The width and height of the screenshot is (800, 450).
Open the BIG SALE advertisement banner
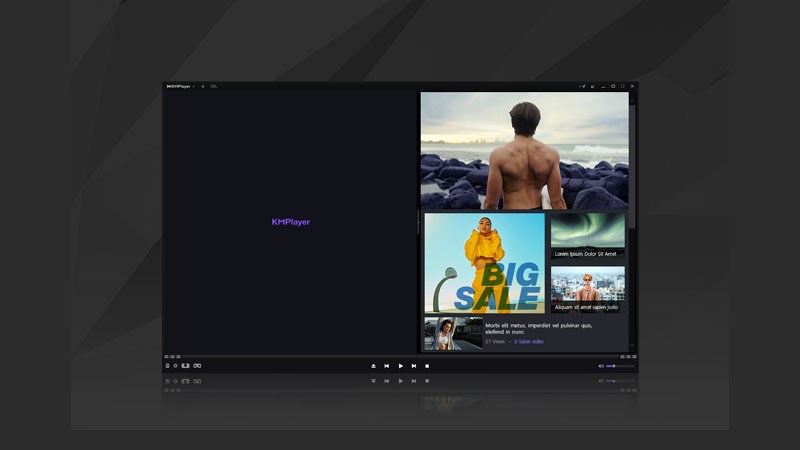(x=485, y=263)
